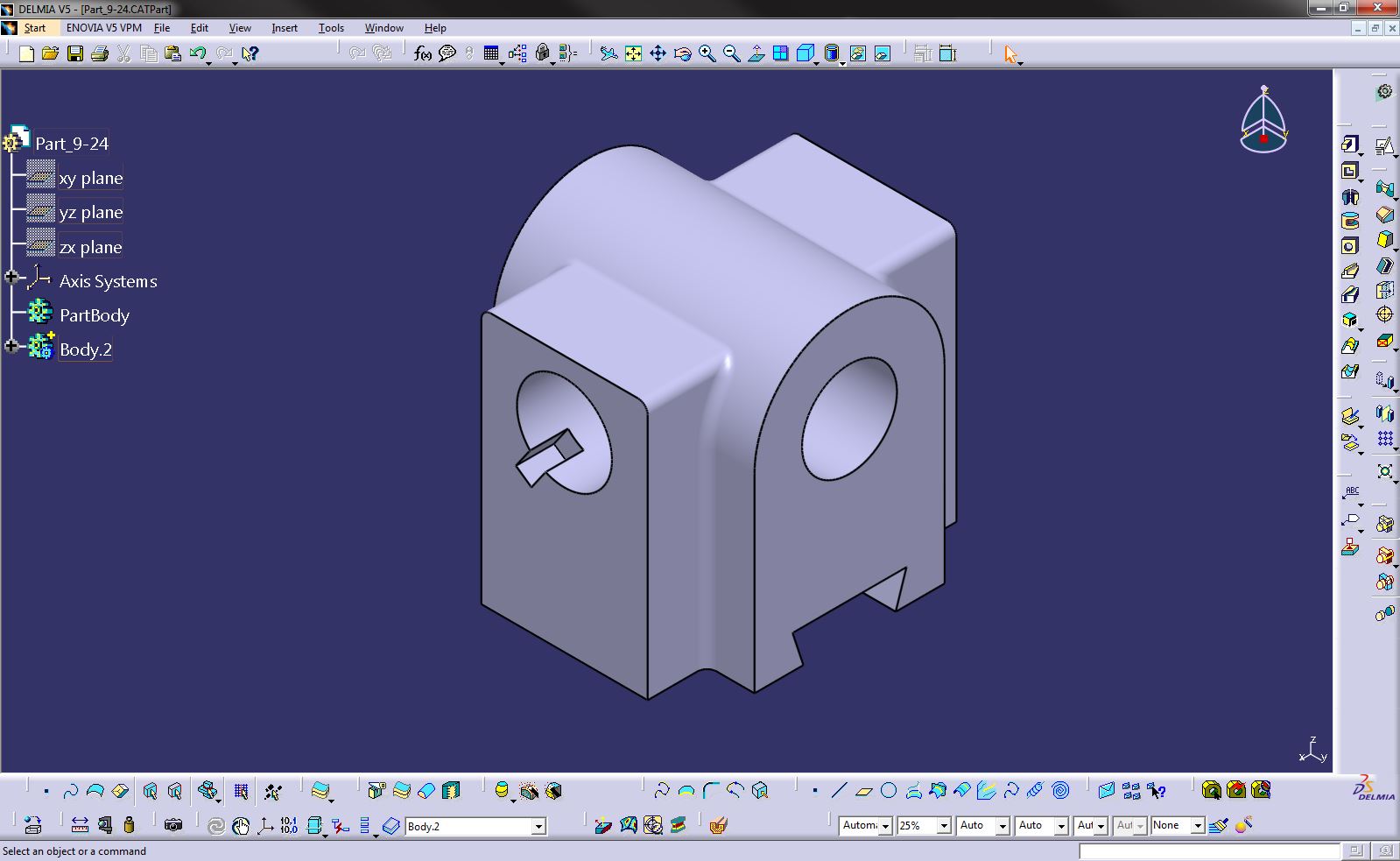Open the Isometric View arrow dropdown
This screenshot has height=861, width=1400.
point(816,63)
